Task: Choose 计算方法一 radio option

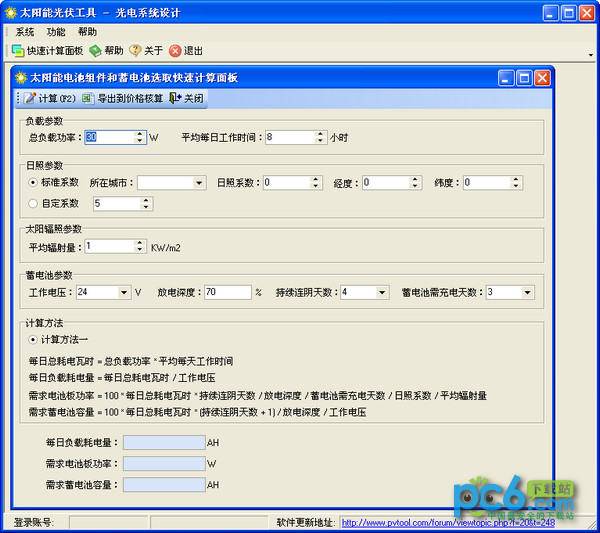Action: click(x=34, y=339)
